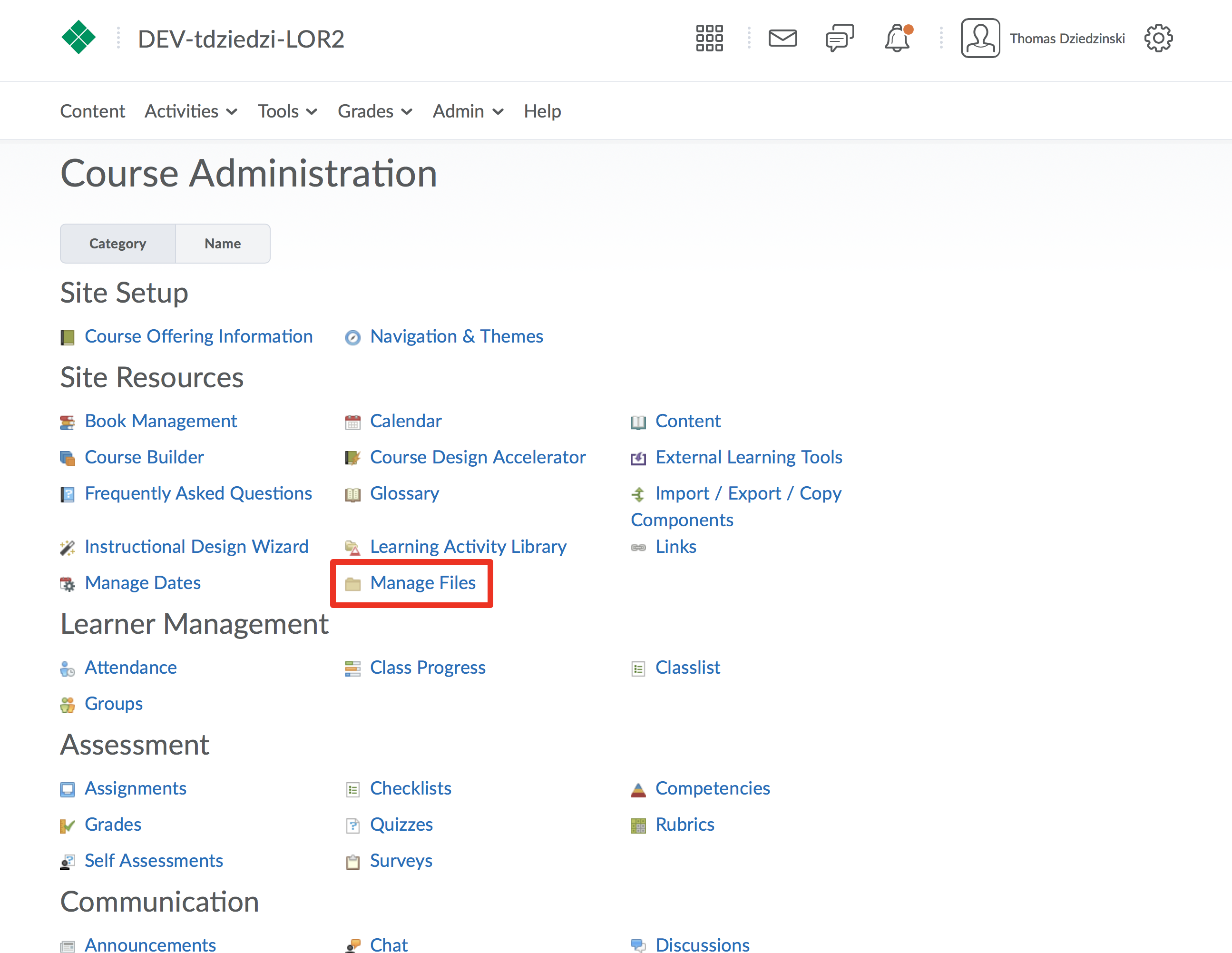
Task: Click the Calendar icon
Action: pyautogui.click(x=352, y=422)
